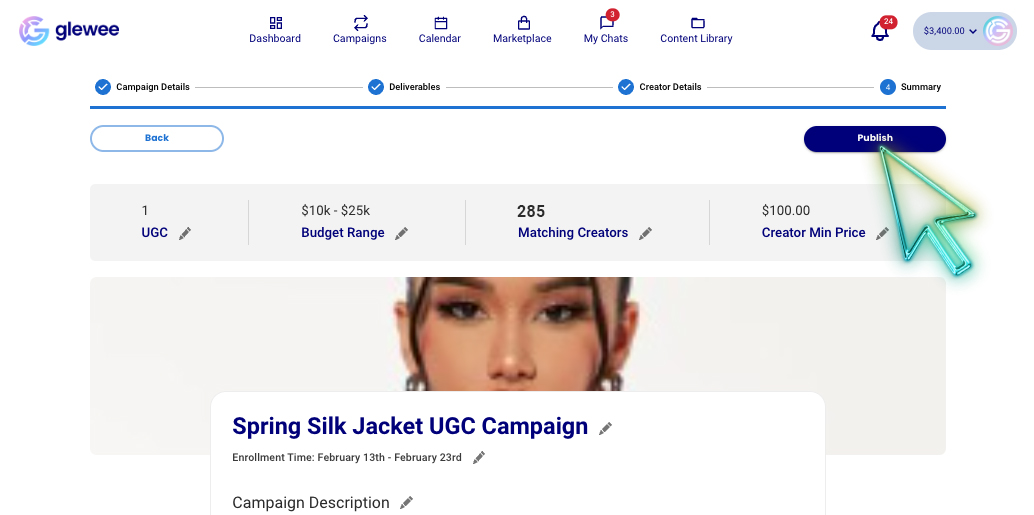This screenshot has width=1034, height=515.
Task: Go to Campaigns in navigation
Action: [360, 30]
